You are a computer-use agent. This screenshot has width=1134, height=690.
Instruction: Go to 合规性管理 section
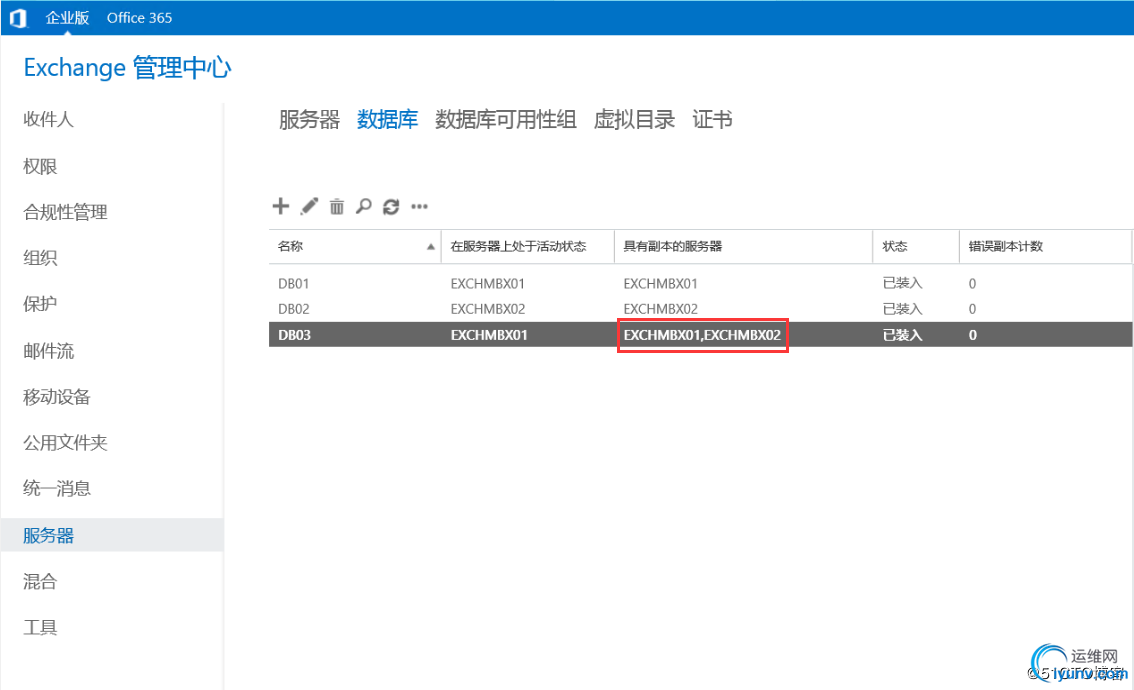pyautogui.click(x=65, y=212)
